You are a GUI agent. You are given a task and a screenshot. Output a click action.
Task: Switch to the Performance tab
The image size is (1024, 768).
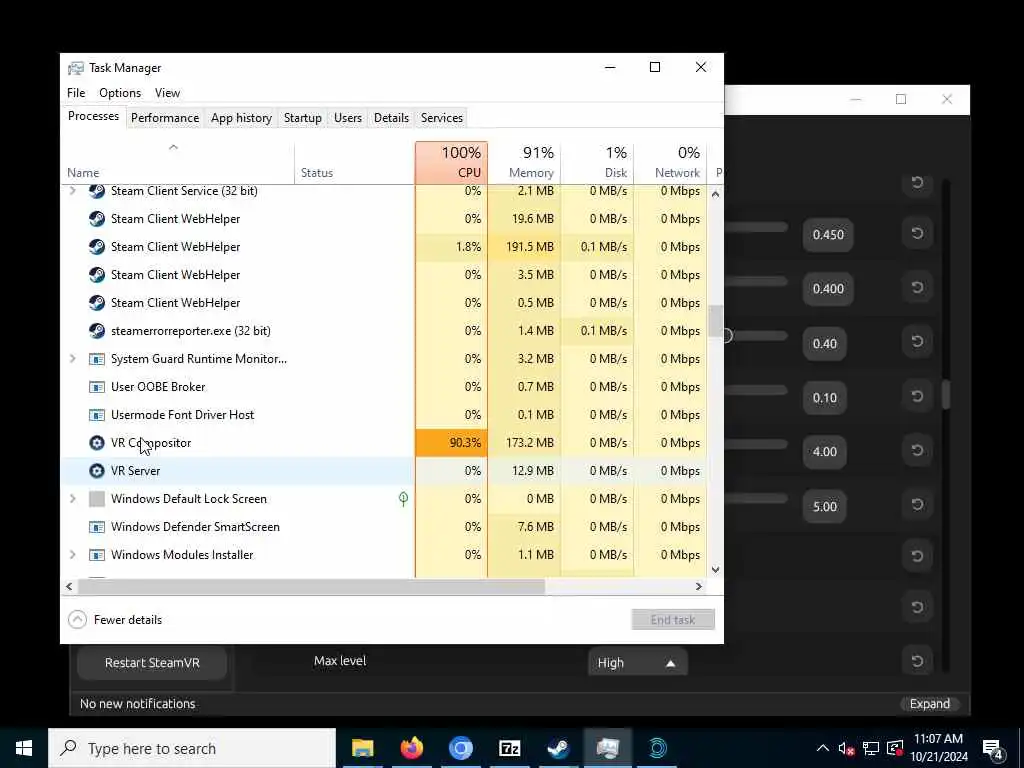[165, 118]
